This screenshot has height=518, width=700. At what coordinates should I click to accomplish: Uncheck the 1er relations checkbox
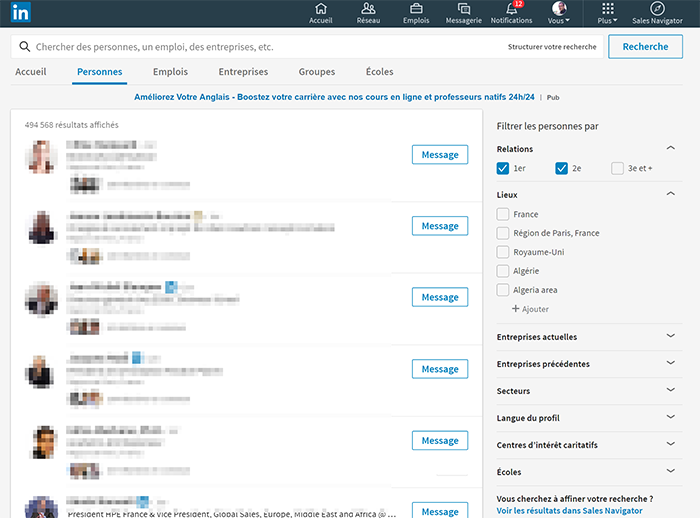(503, 168)
